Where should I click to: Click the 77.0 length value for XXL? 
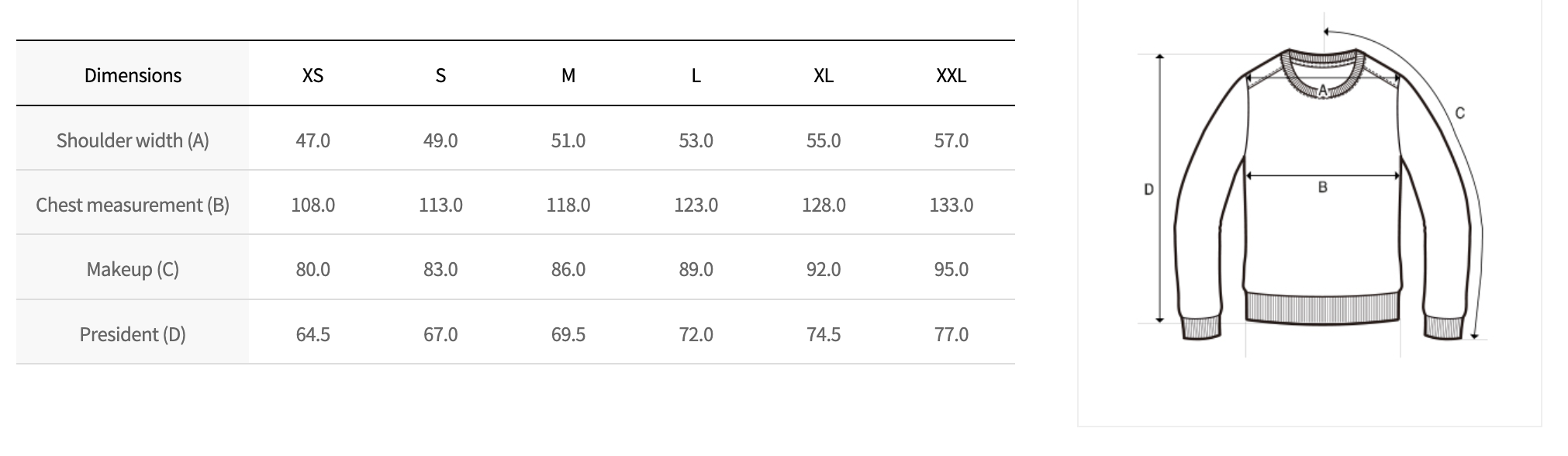[951, 334]
